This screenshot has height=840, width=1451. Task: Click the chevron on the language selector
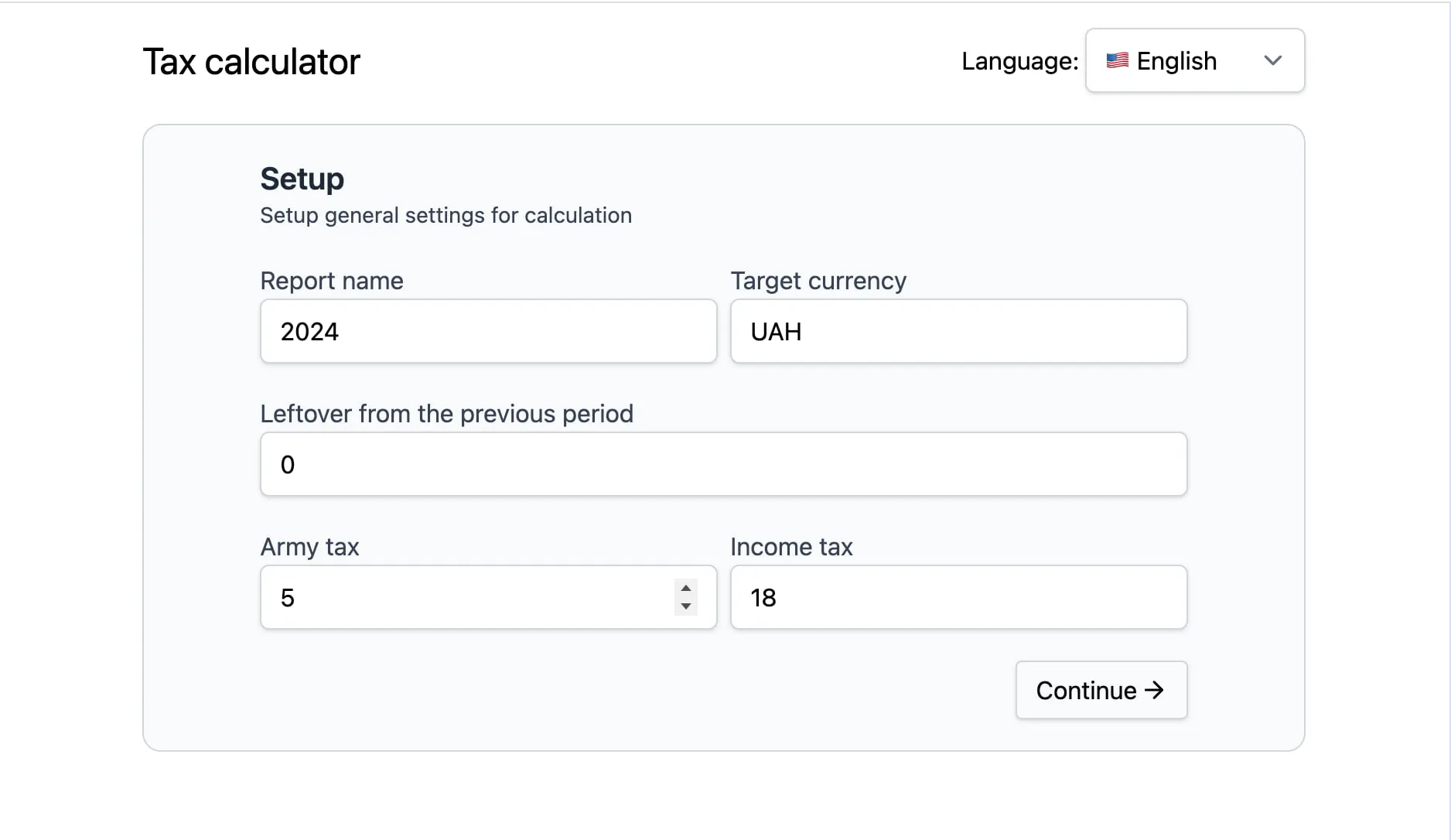(1274, 60)
